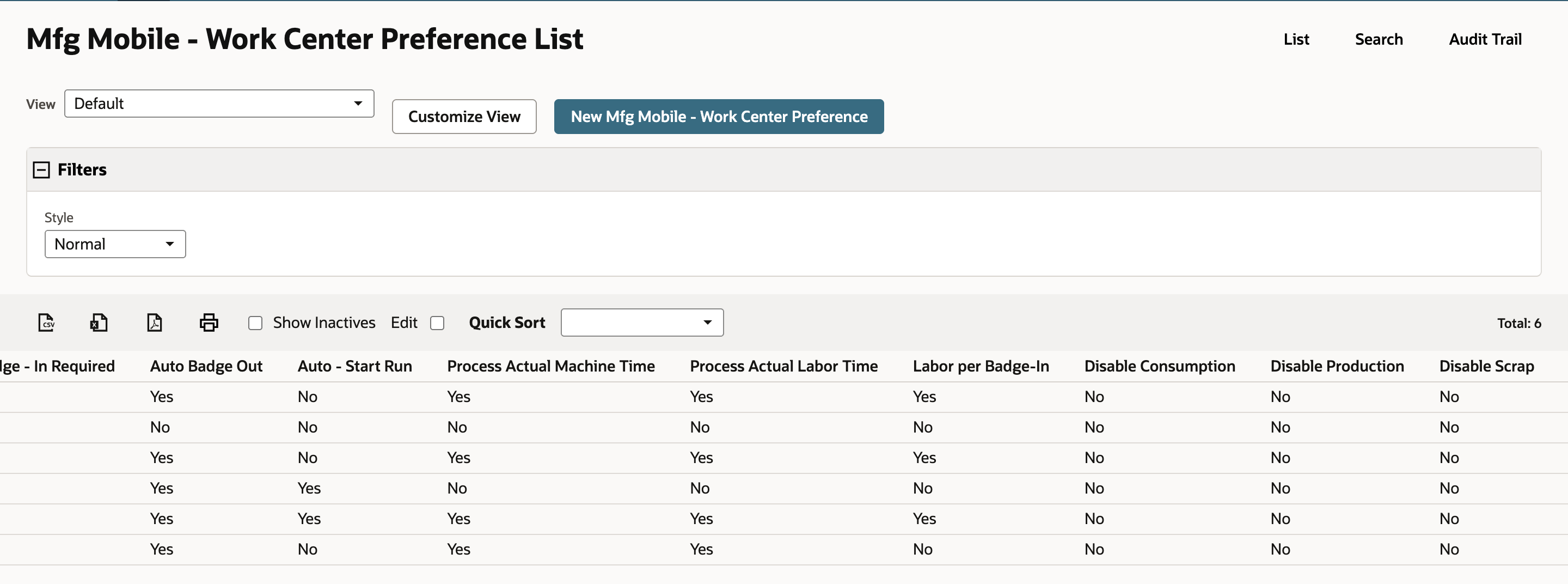Image resolution: width=1568 pixels, height=584 pixels.
Task: Export the list as PDF
Action: 155,322
